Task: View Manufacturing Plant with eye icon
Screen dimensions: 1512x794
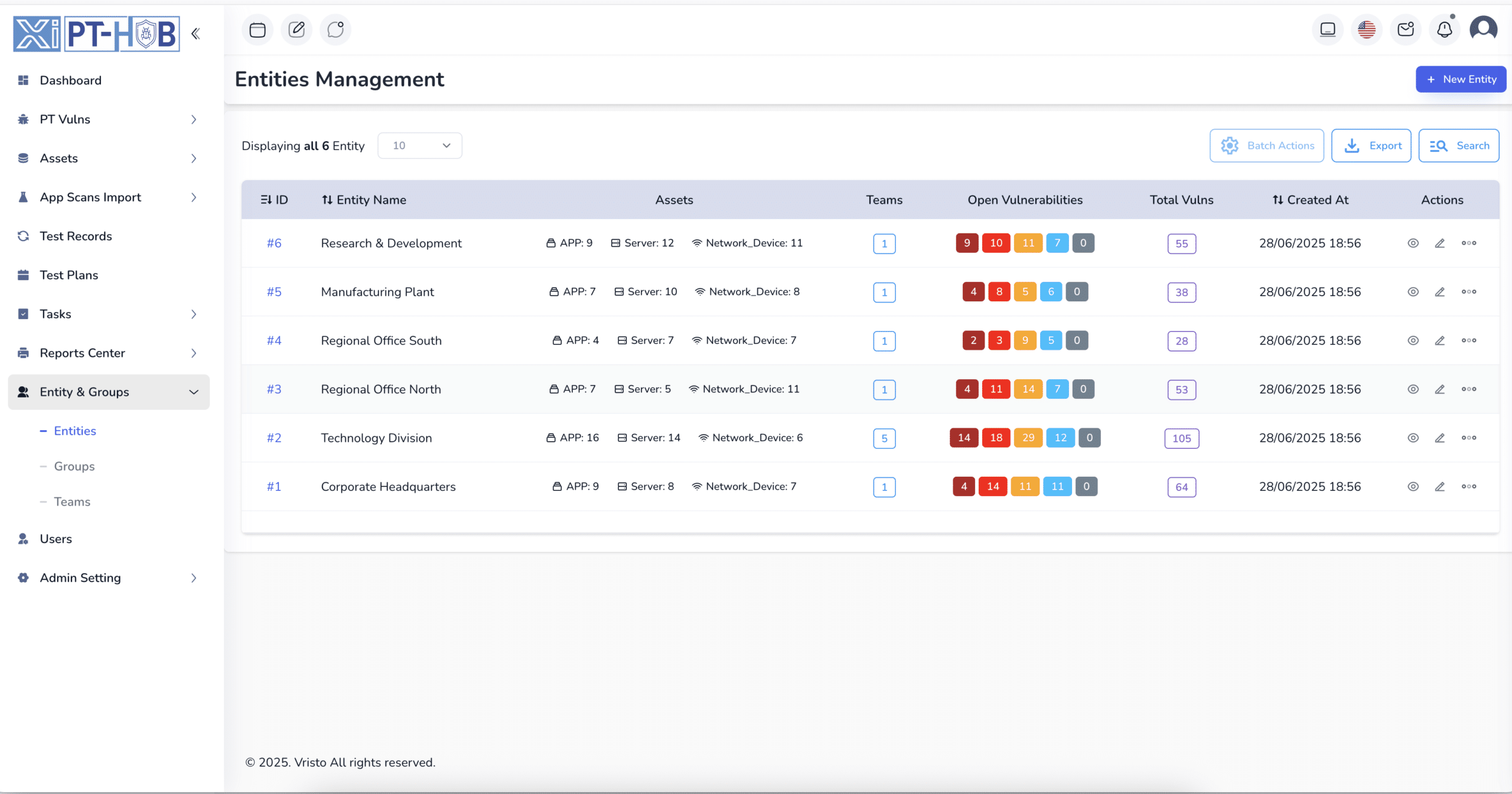Action: pos(1413,292)
